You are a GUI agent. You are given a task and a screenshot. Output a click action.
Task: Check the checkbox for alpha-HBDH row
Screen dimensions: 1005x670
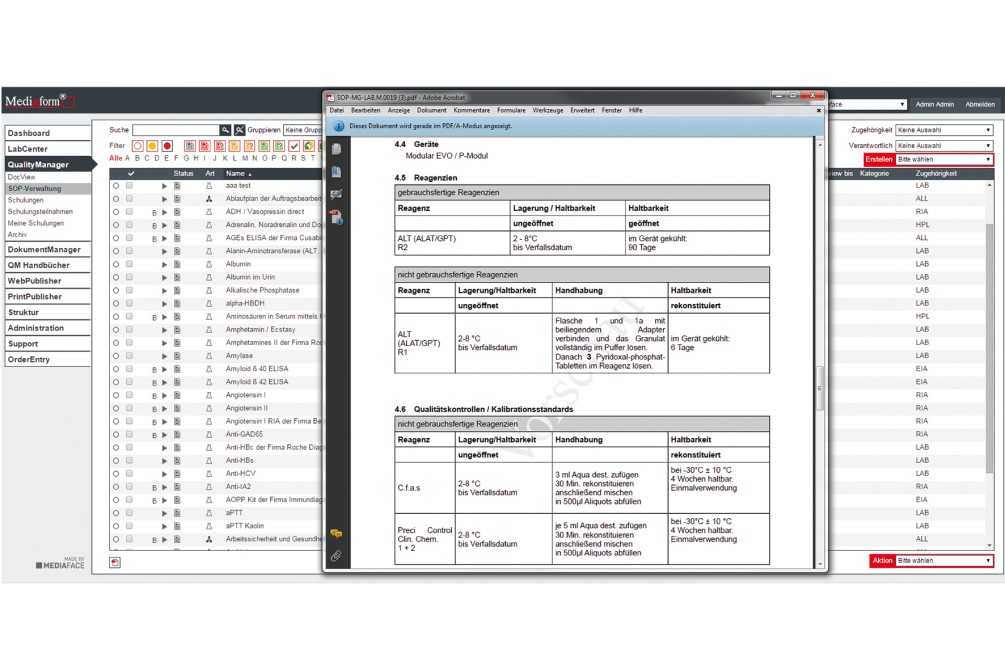129,303
